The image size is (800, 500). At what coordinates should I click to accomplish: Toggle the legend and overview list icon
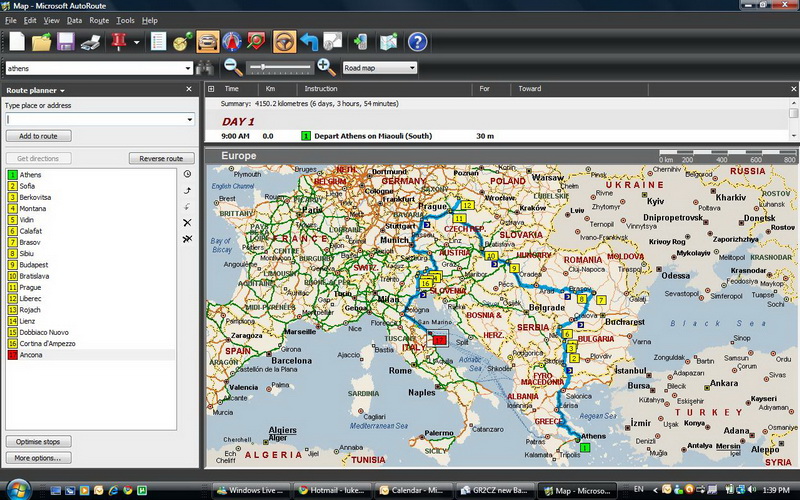pos(158,42)
